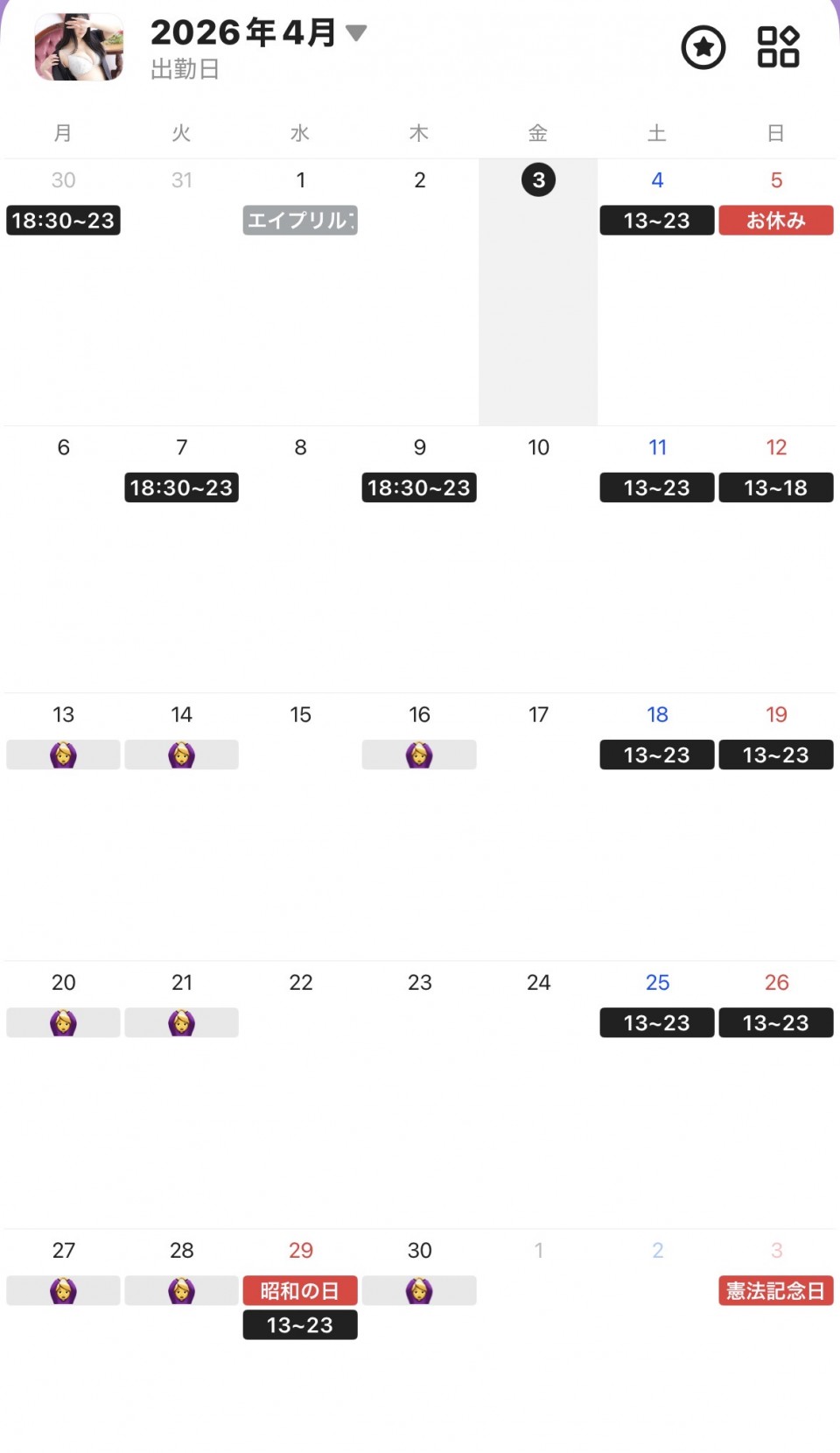Tap the emoji event on April 28

(x=181, y=1290)
